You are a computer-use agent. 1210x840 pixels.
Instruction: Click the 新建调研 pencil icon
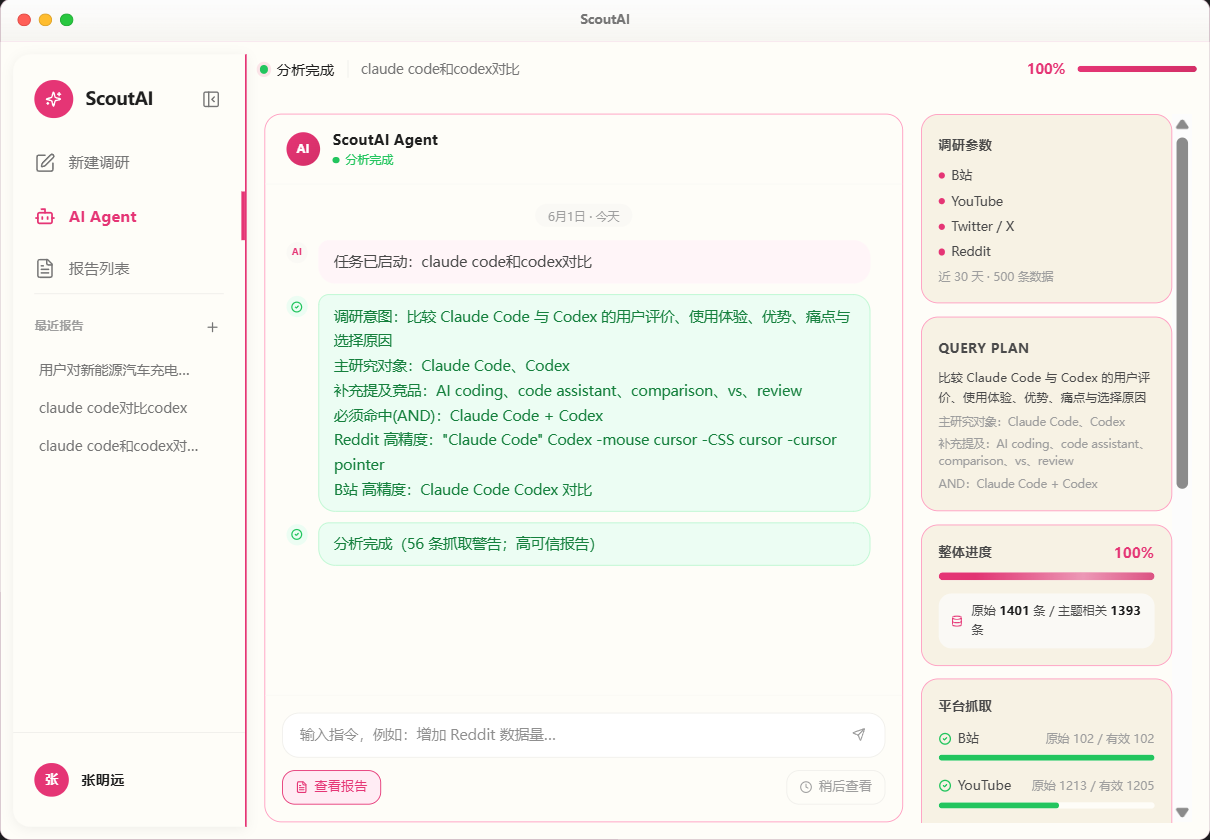click(x=45, y=163)
